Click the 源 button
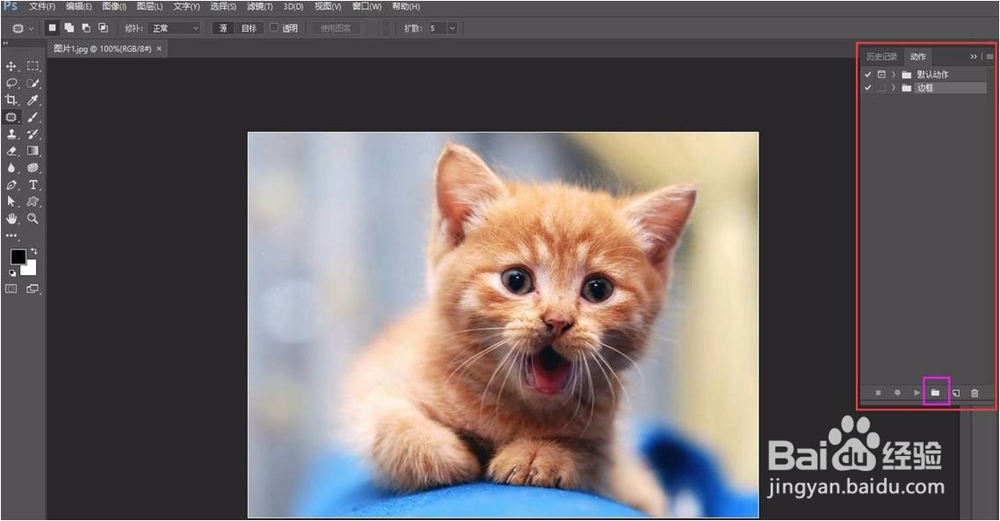Image resolution: width=1000 pixels, height=521 pixels. (223, 28)
